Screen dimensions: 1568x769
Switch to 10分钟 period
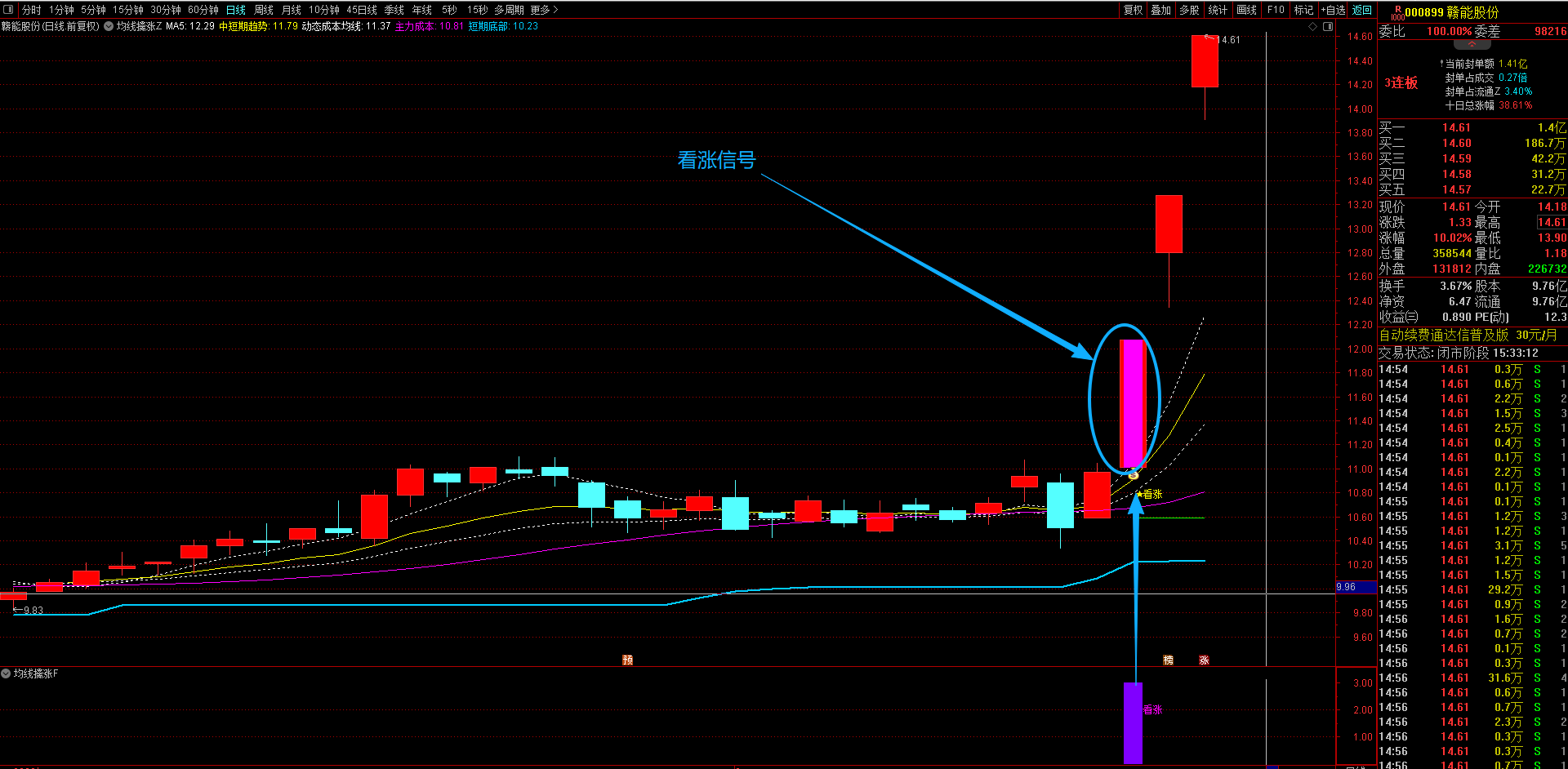[x=324, y=10]
